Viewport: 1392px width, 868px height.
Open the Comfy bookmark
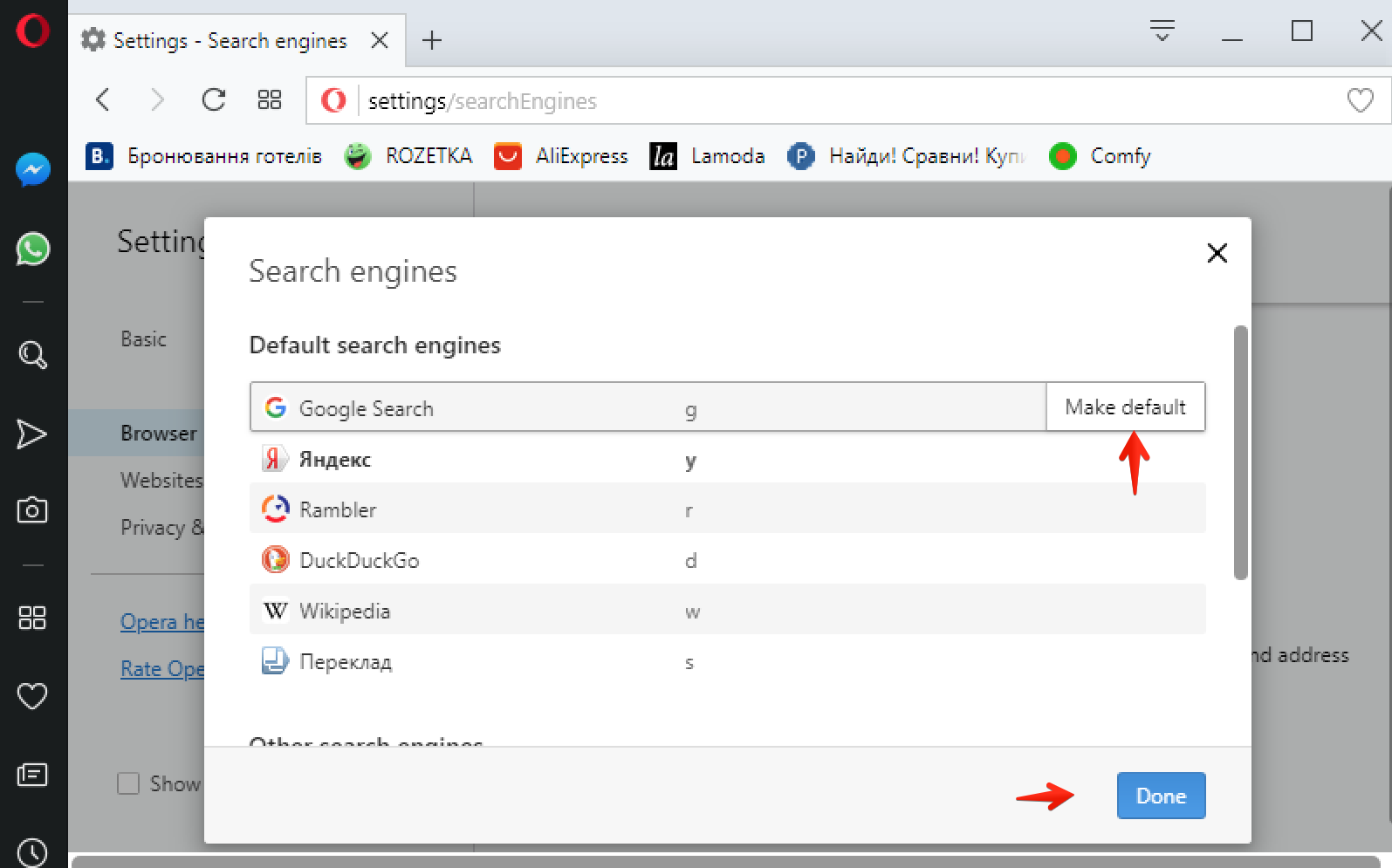pos(1101,156)
